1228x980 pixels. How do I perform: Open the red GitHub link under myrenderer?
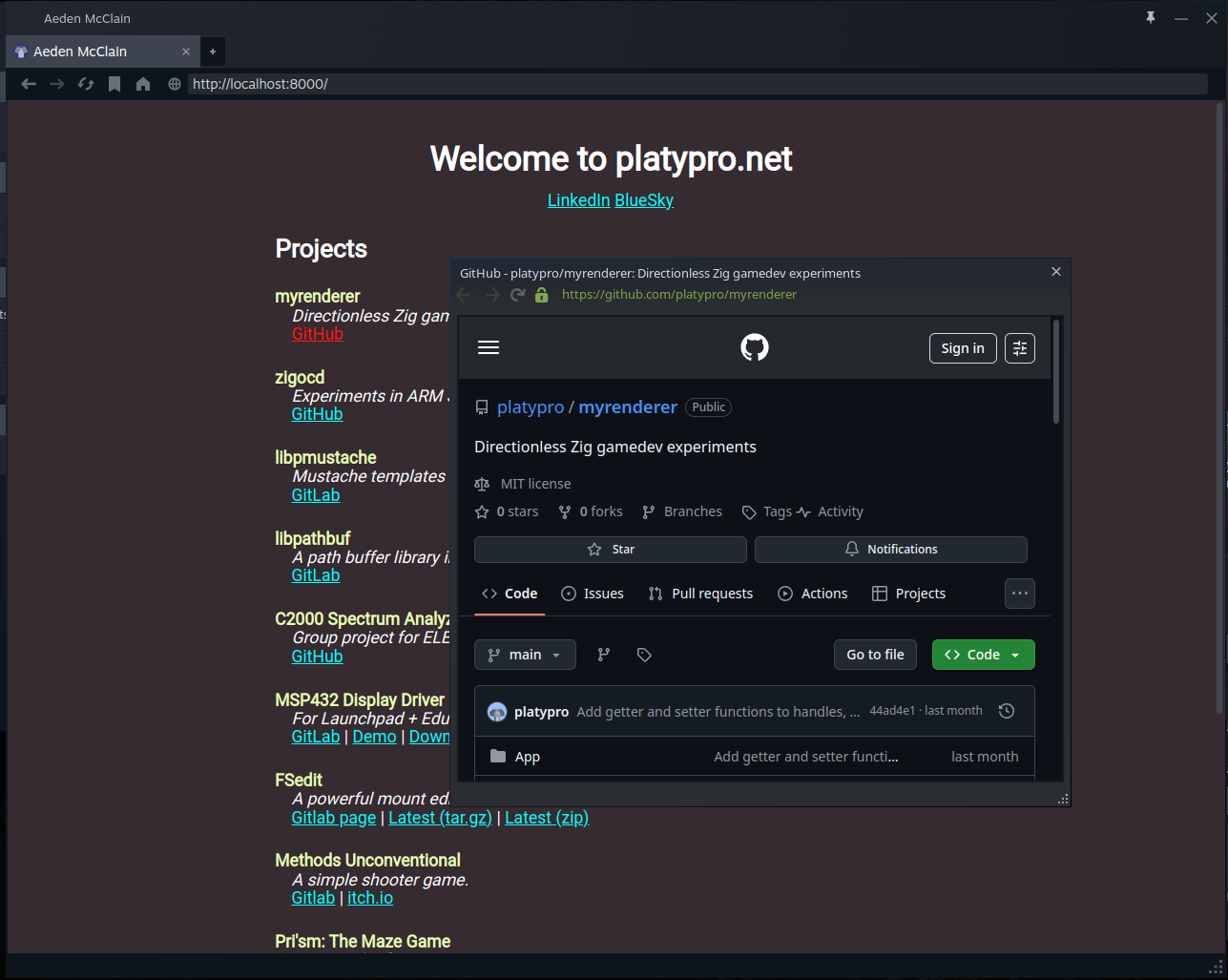tap(318, 334)
